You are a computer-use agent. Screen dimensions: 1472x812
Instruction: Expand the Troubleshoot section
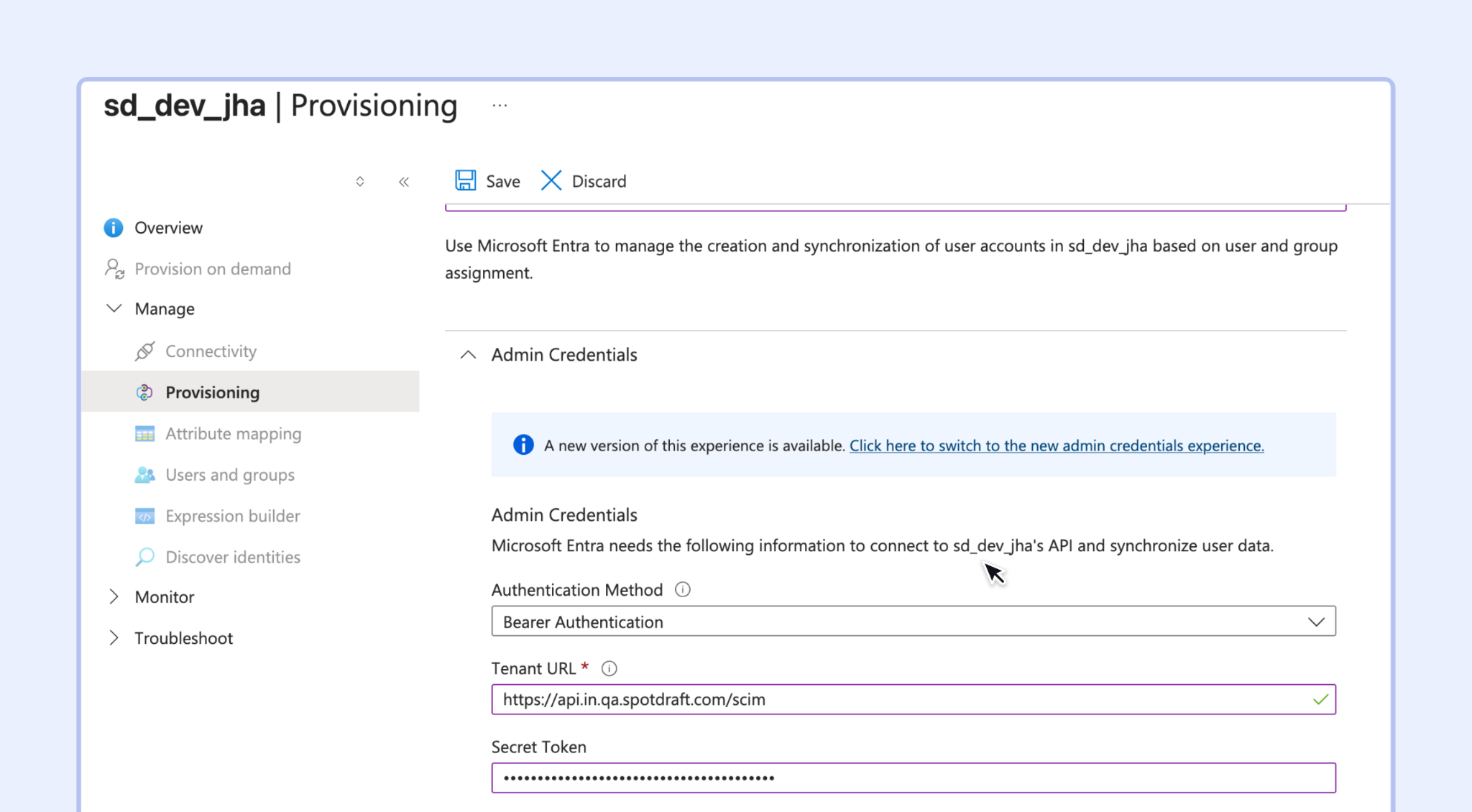114,637
